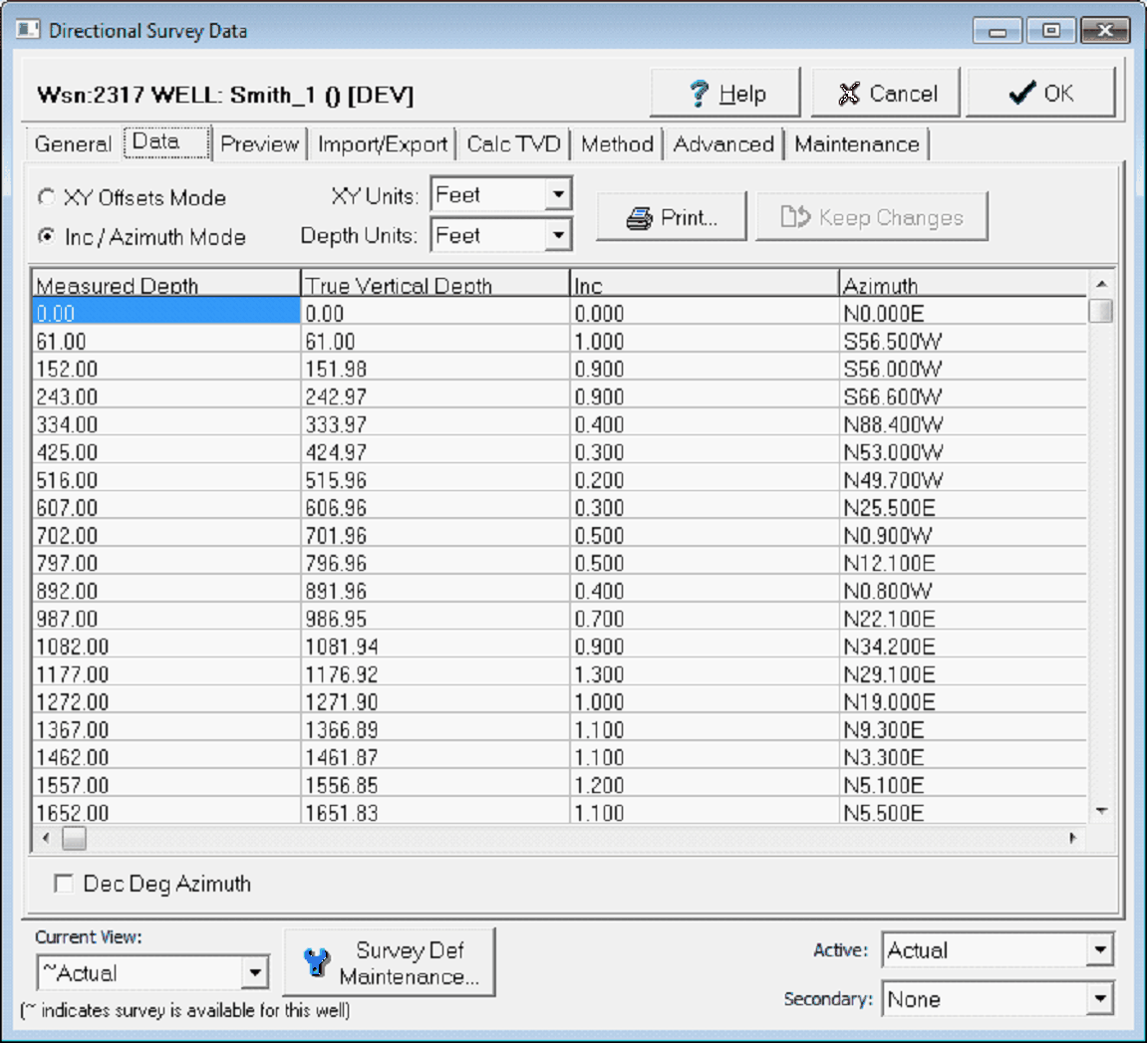The image size is (1148, 1044).
Task: Select XY Offsets Mode radio button
Action: pos(46,197)
